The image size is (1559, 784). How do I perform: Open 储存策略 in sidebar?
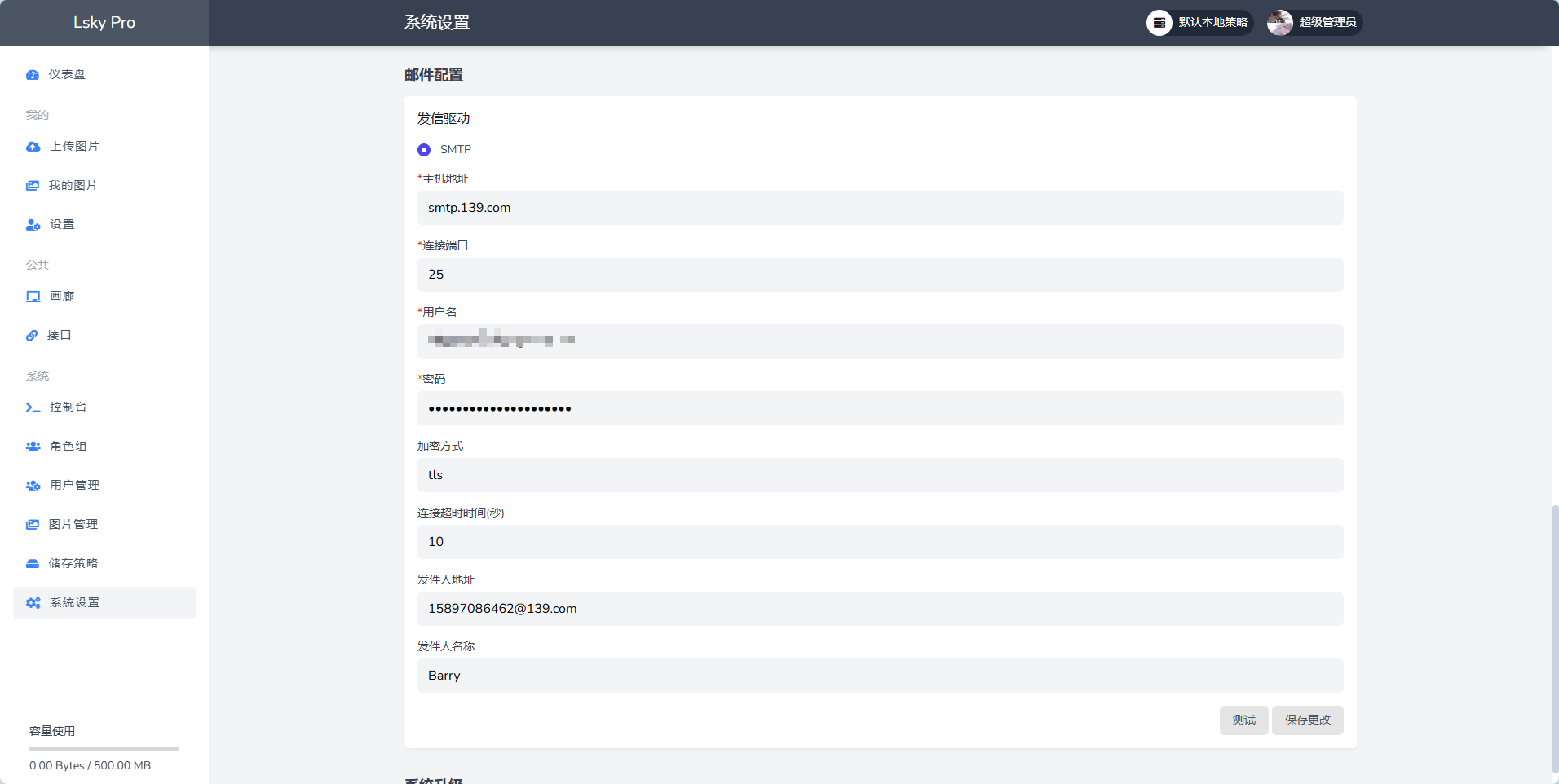tap(104, 564)
